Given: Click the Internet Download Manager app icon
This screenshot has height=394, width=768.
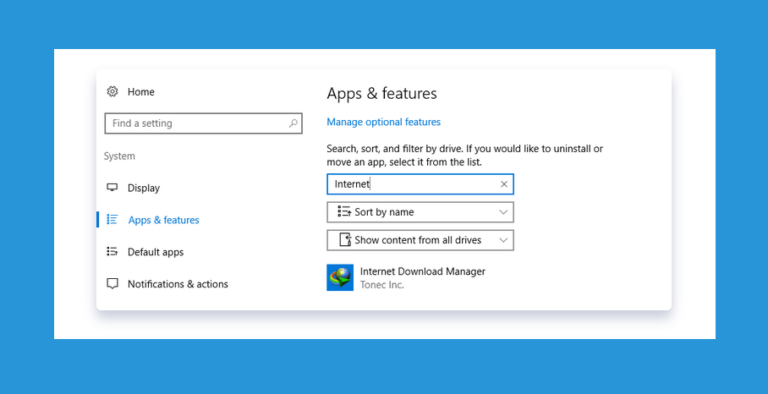Looking at the screenshot, I should pyautogui.click(x=340, y=277).
